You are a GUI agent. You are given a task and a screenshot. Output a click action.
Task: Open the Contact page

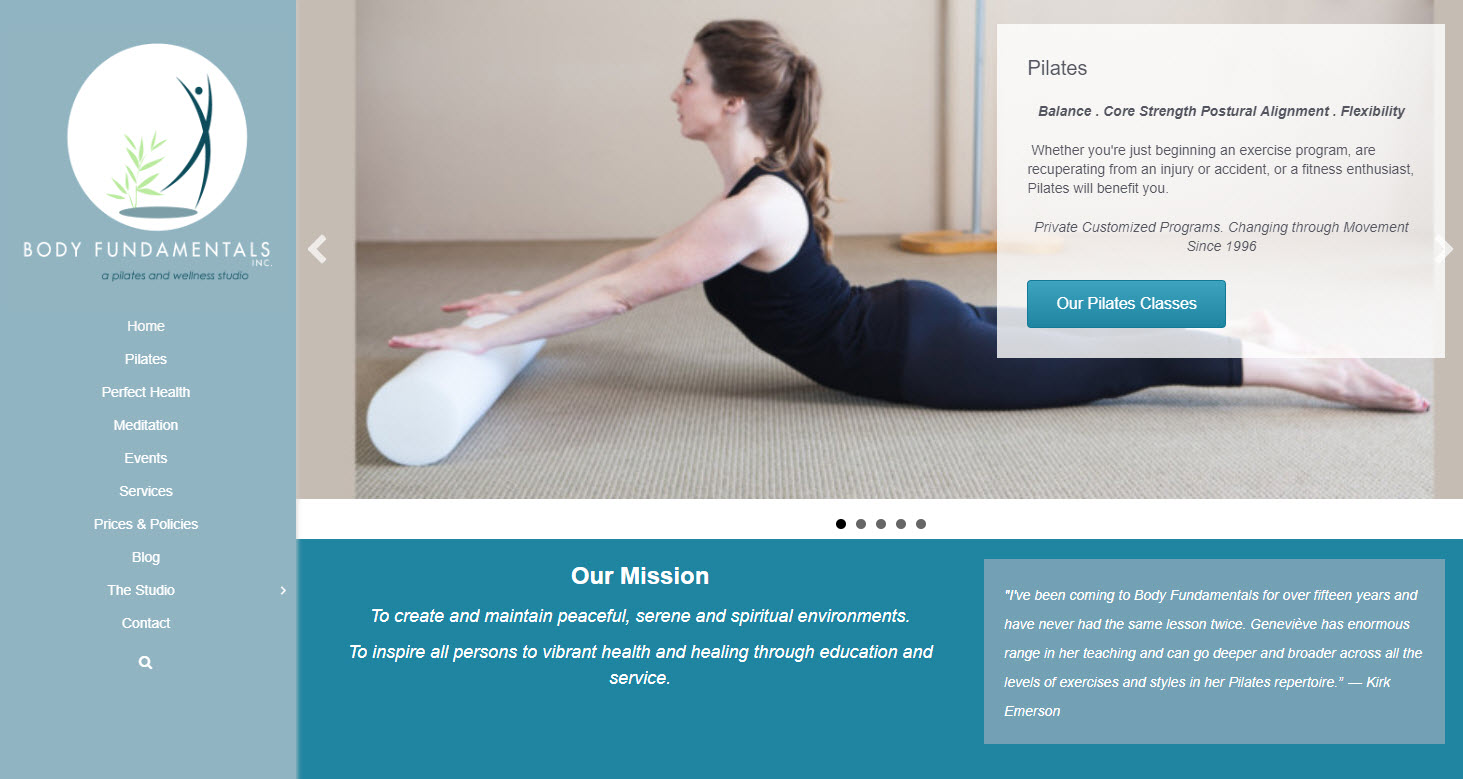coord(146,623)
